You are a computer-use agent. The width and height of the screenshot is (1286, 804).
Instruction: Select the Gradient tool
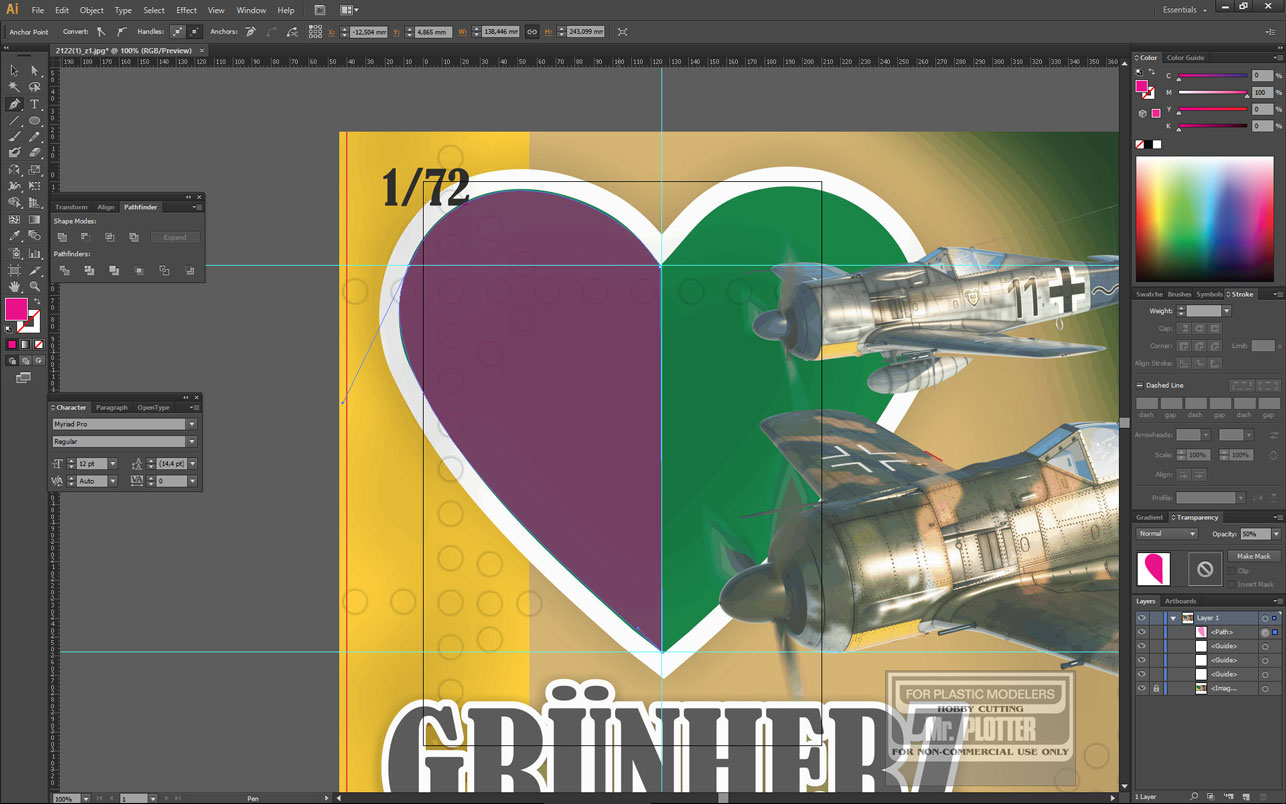click(x=34, y=219)
